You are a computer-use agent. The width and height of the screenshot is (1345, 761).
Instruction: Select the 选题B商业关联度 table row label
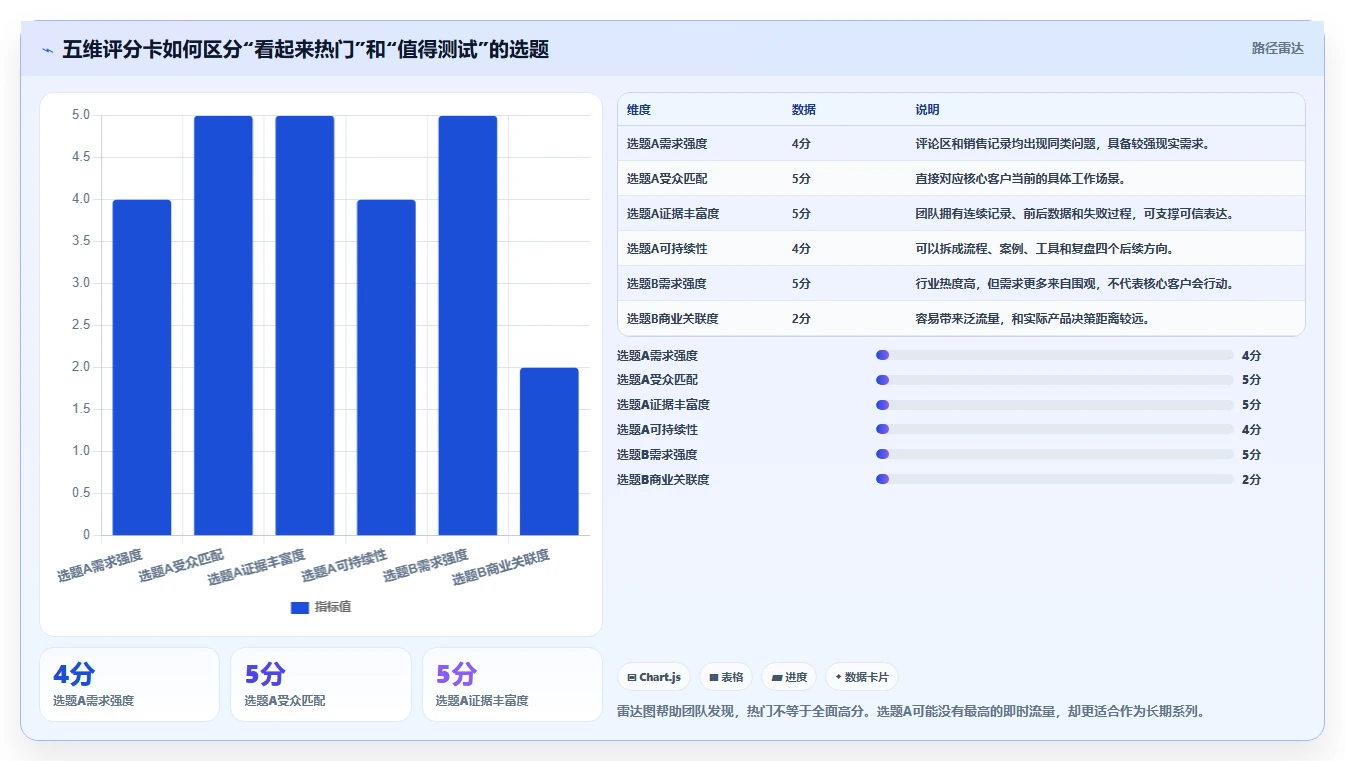(x=673, y=319)
